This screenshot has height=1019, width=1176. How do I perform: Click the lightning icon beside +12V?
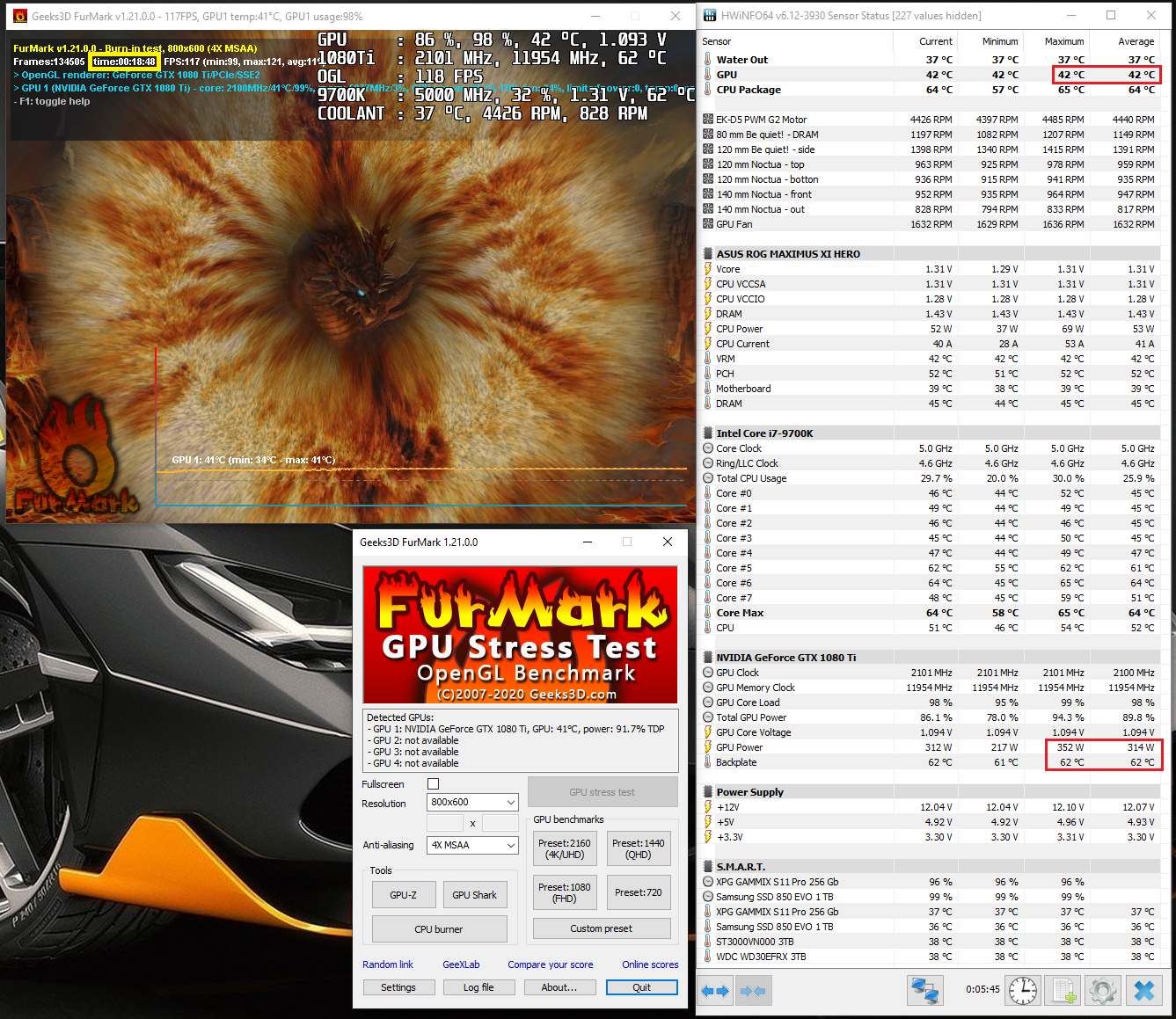coord(708,807)
